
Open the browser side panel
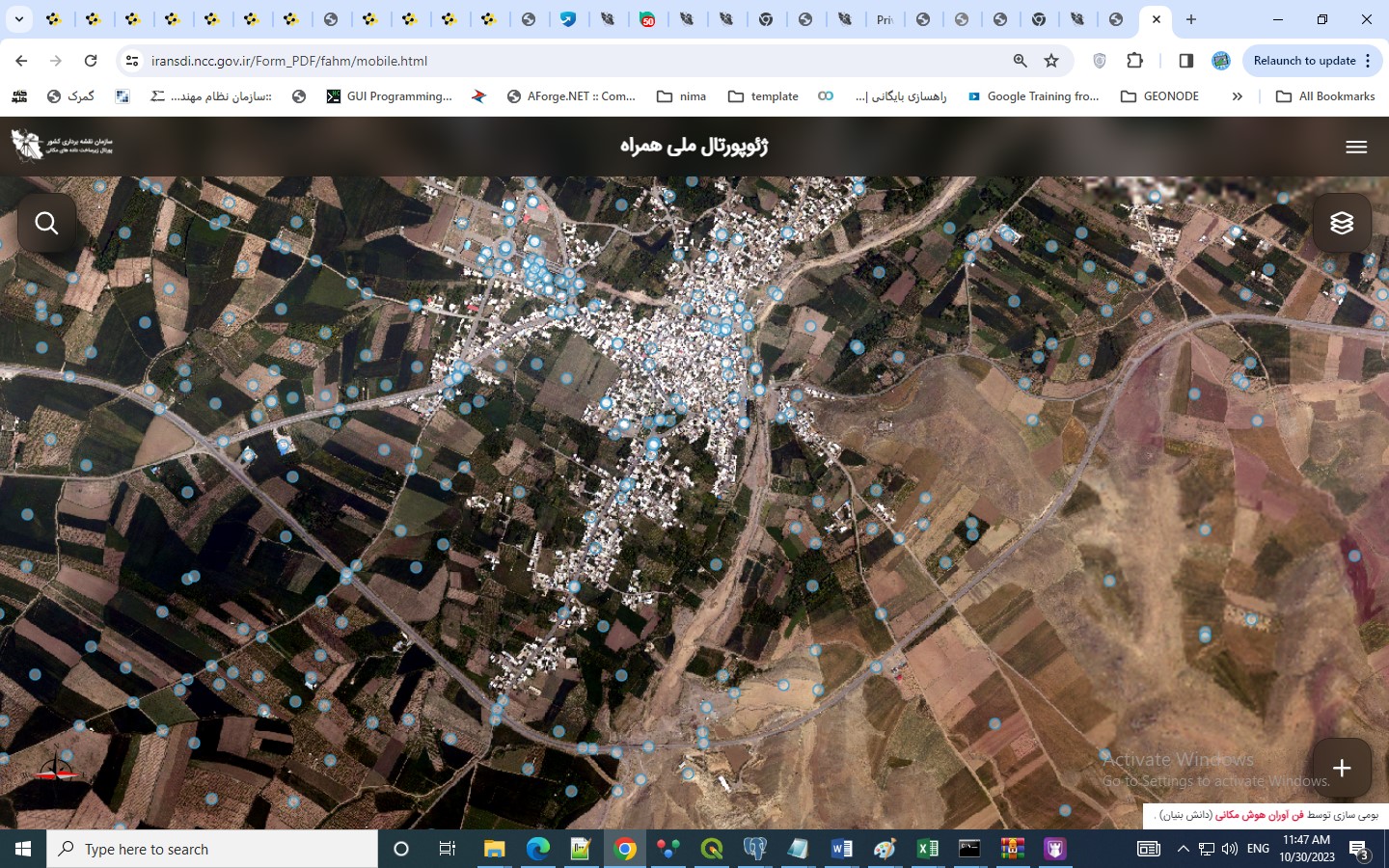(1186, 61)
